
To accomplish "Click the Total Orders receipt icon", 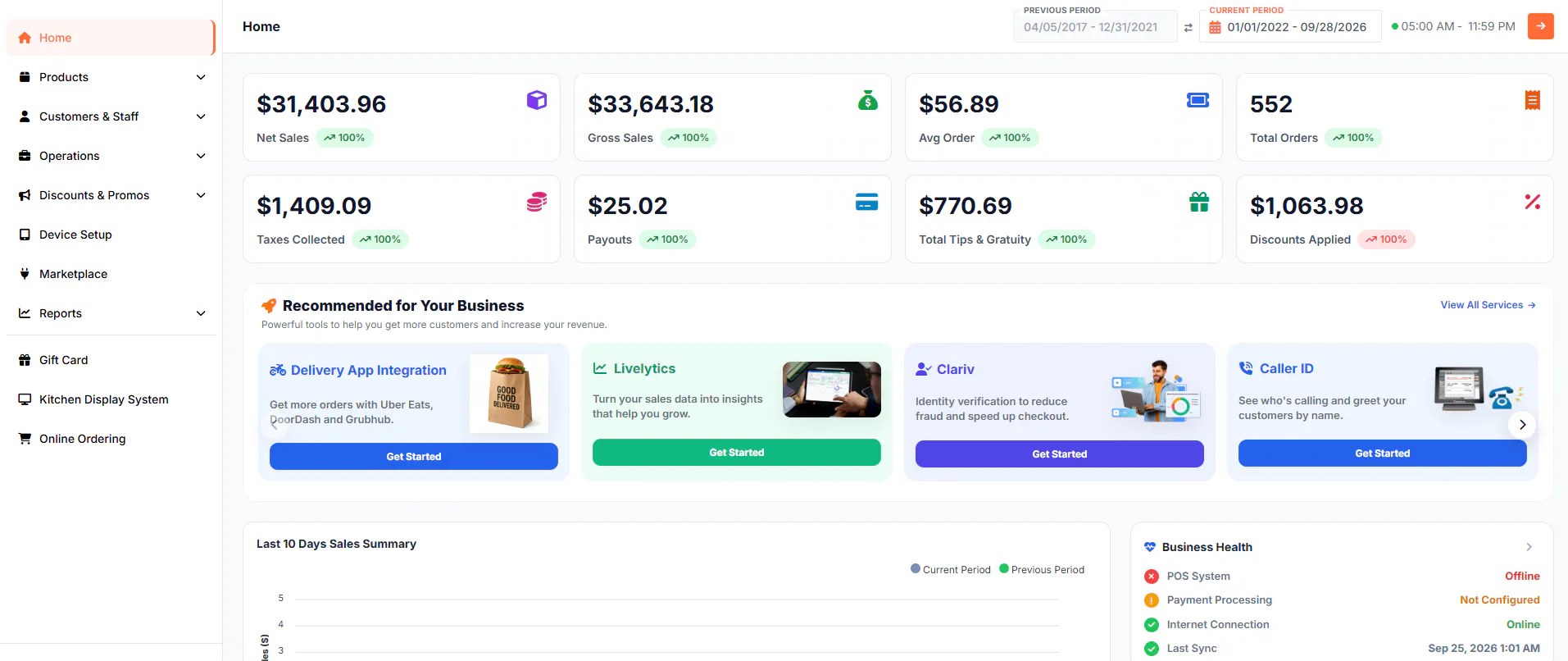I will coord(1532,100).
